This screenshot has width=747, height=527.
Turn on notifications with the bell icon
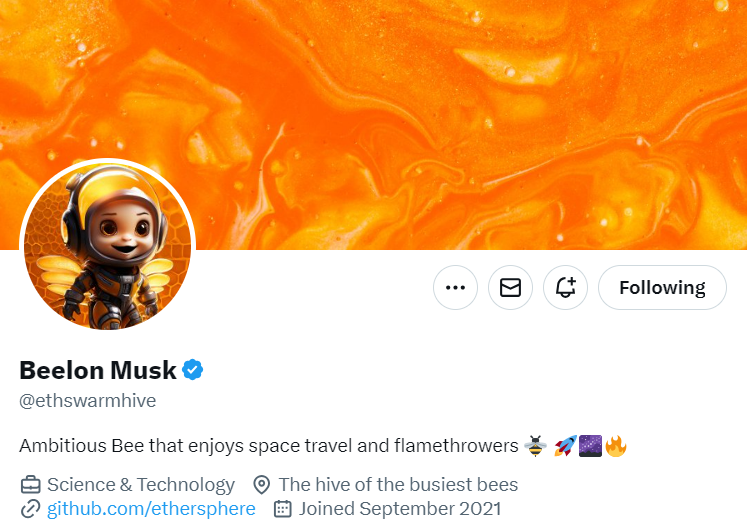(x=565, y=288)
